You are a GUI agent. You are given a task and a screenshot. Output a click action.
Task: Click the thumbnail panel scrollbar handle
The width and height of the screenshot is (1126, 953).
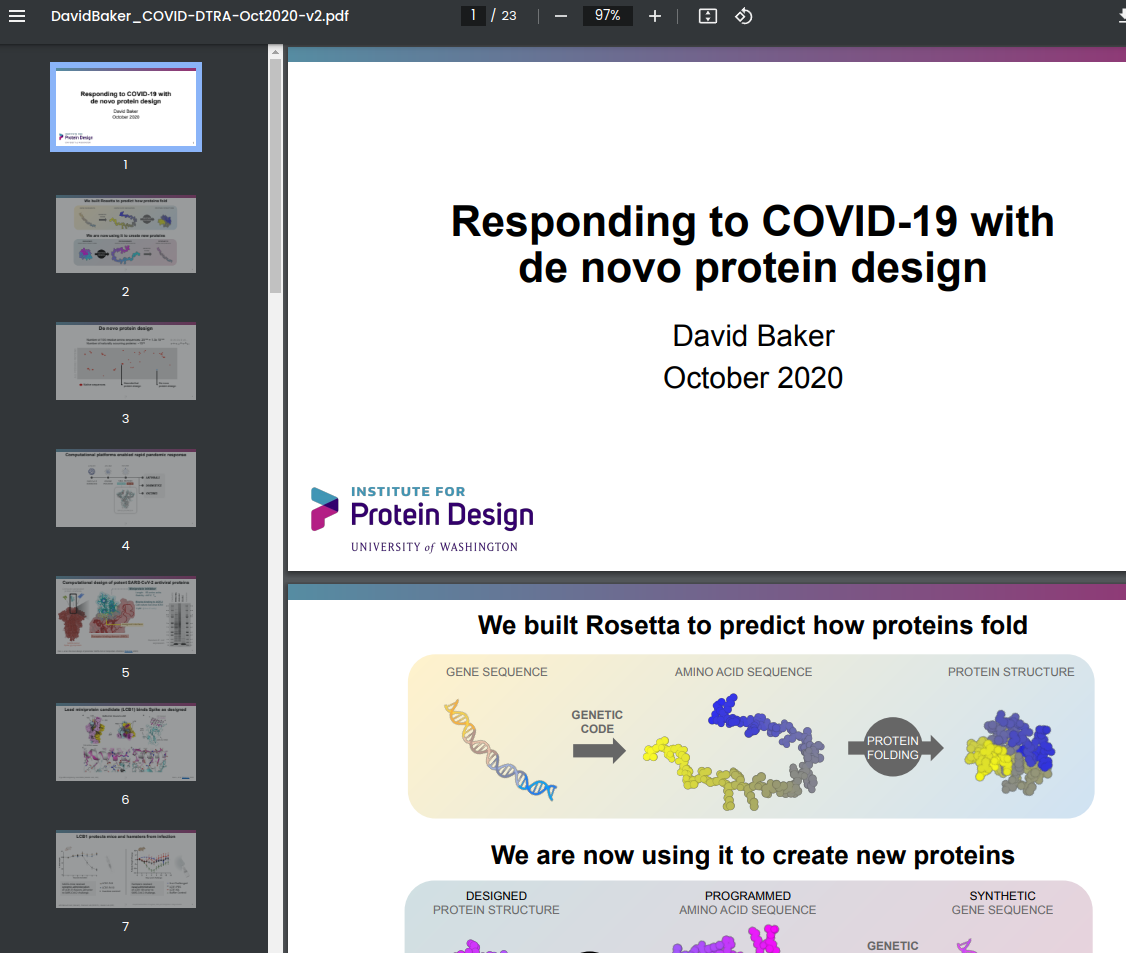tap(275, 176)
